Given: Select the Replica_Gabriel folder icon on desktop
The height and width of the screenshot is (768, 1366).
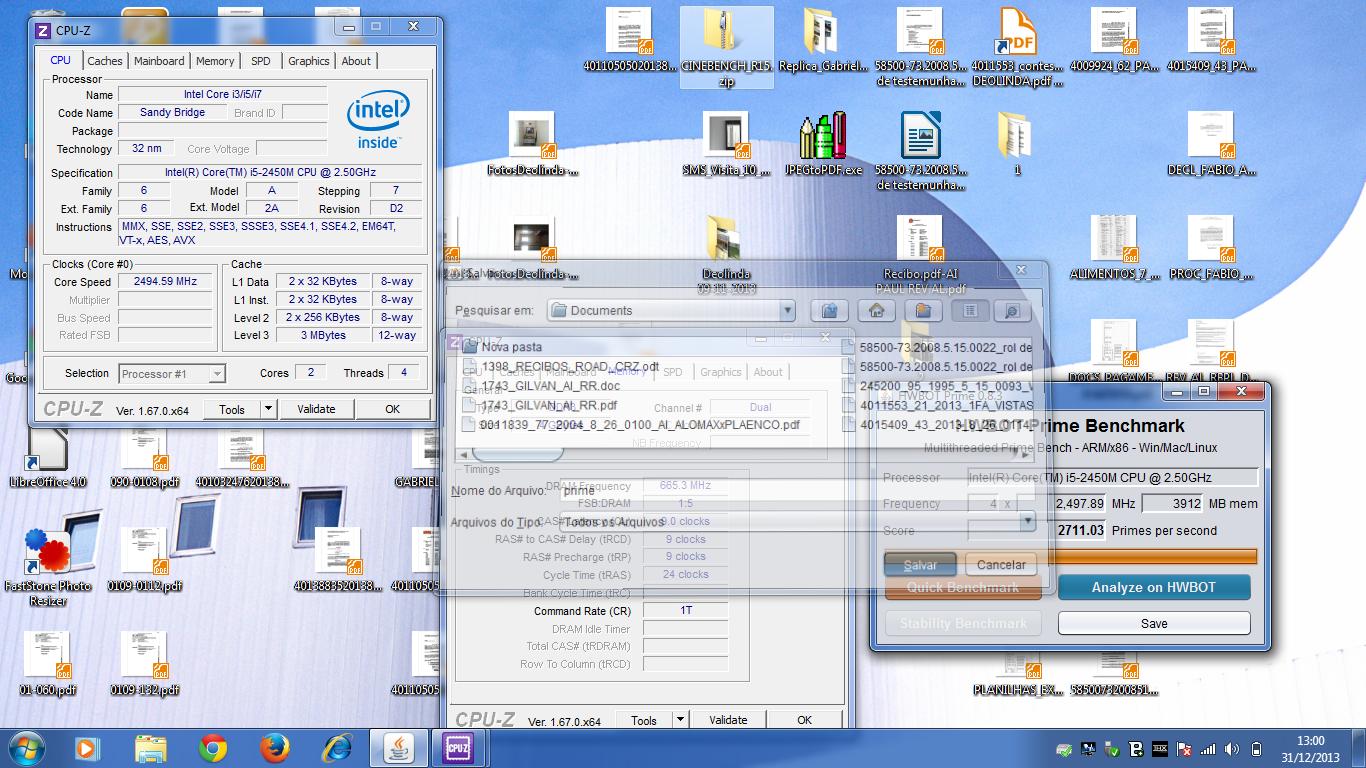Looking at the screenshot, I should pos(822,40).
